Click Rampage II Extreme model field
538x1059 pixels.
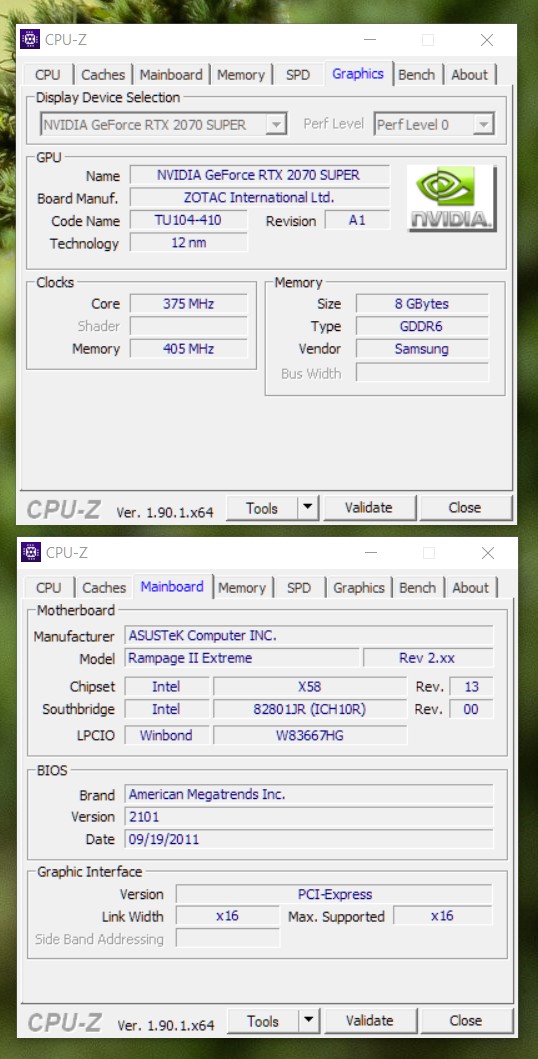242,658
